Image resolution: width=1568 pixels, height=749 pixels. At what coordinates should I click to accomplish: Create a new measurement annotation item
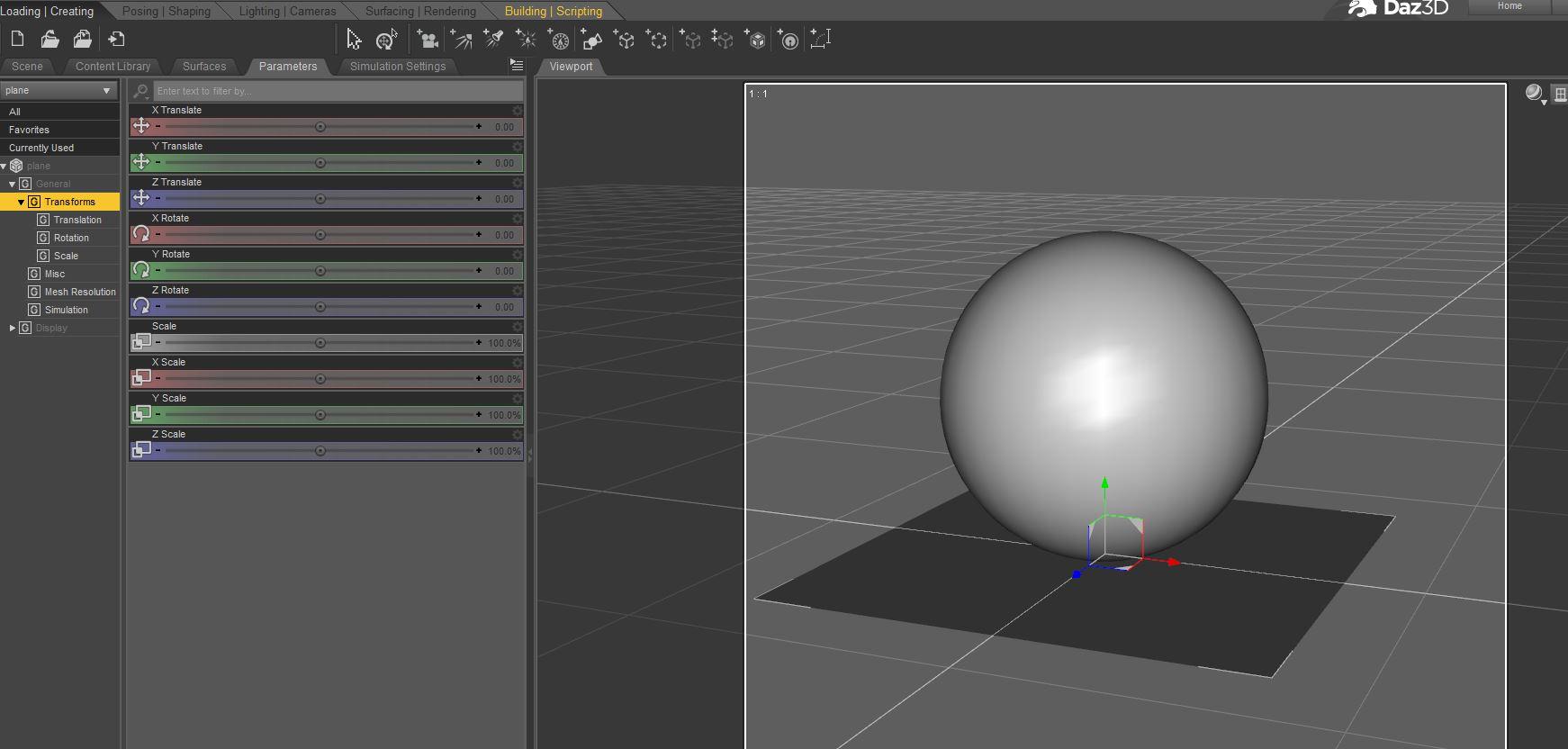pos(820,39)
